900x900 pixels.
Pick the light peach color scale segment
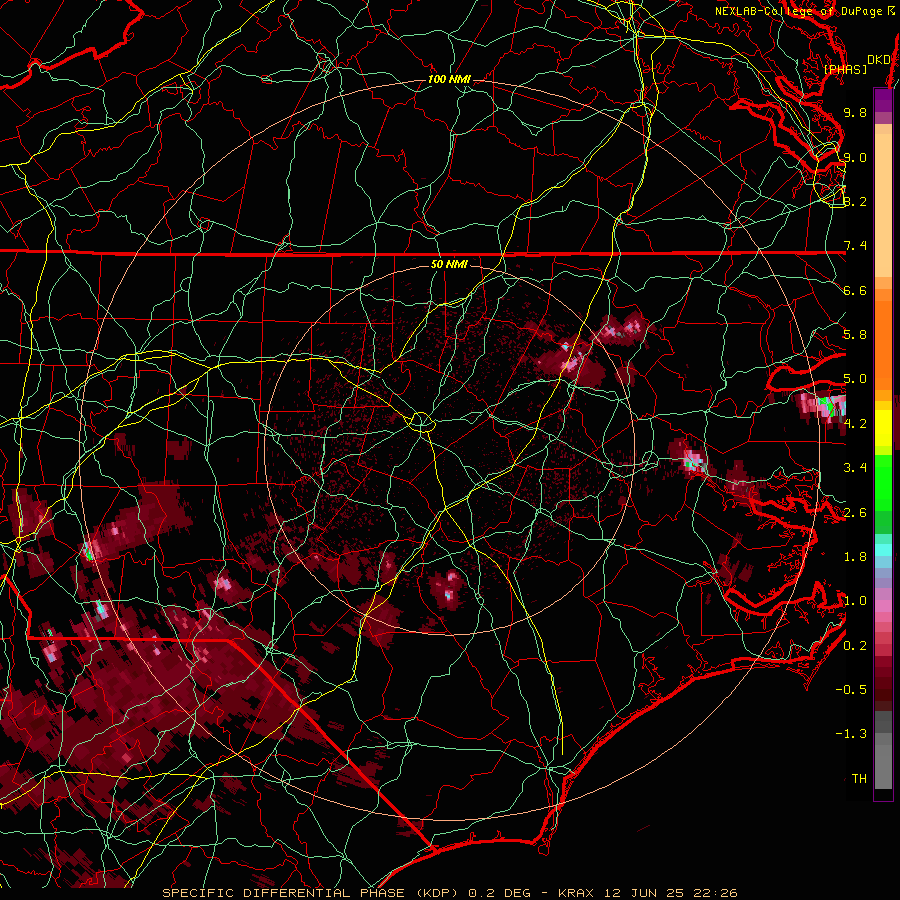pyautogui.click(x=883, y=205)
